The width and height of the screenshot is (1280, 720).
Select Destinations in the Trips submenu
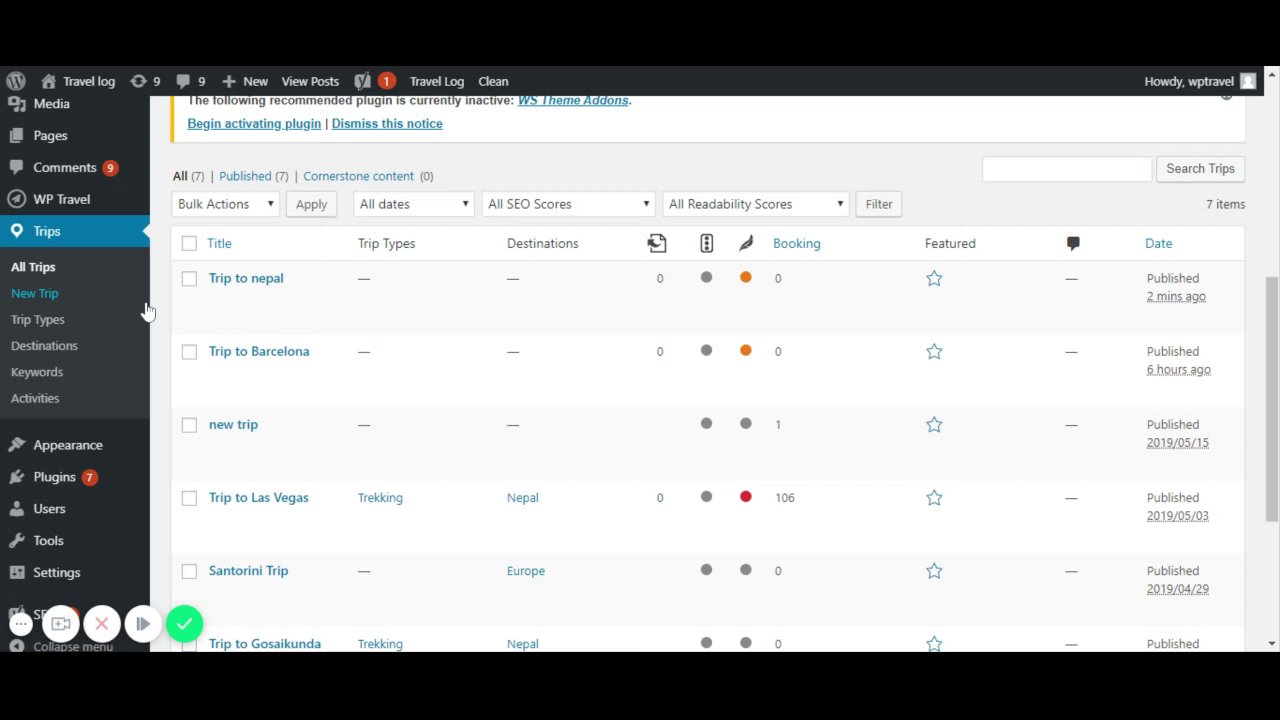pos(44,345)
